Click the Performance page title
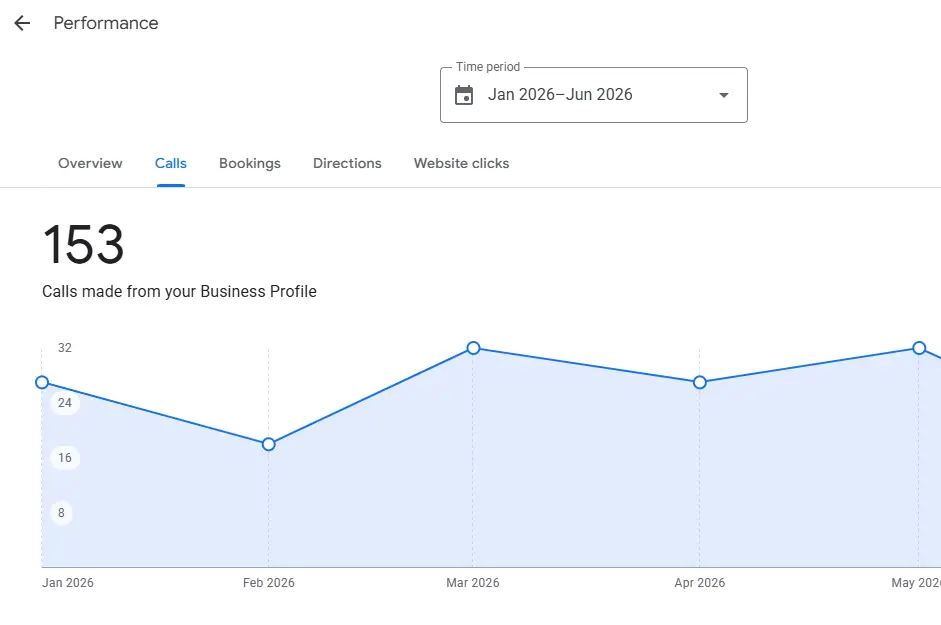 tap(106, 23)
